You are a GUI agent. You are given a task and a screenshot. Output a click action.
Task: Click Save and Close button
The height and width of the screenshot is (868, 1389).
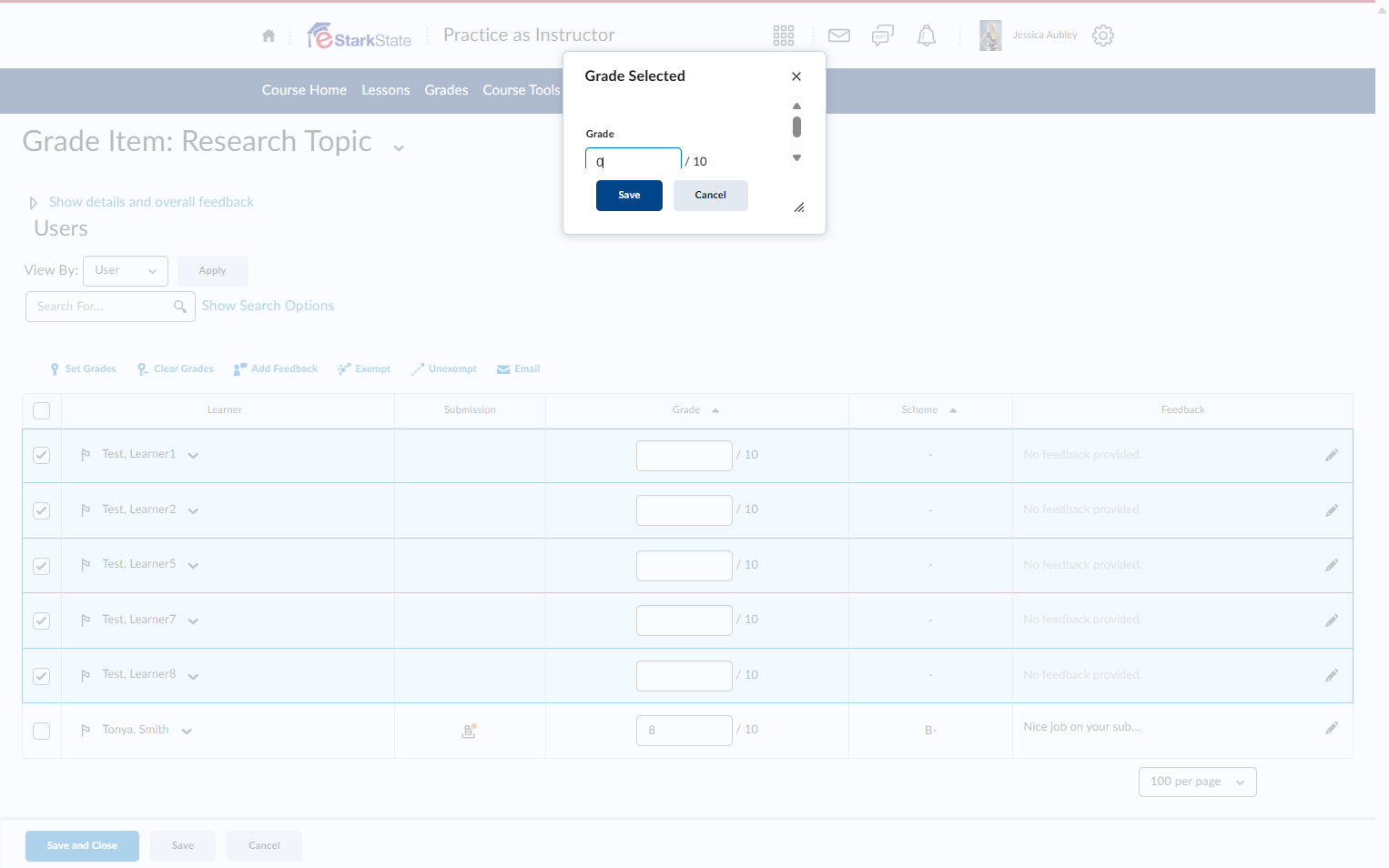pyautogui.click(x=82, y=846)
